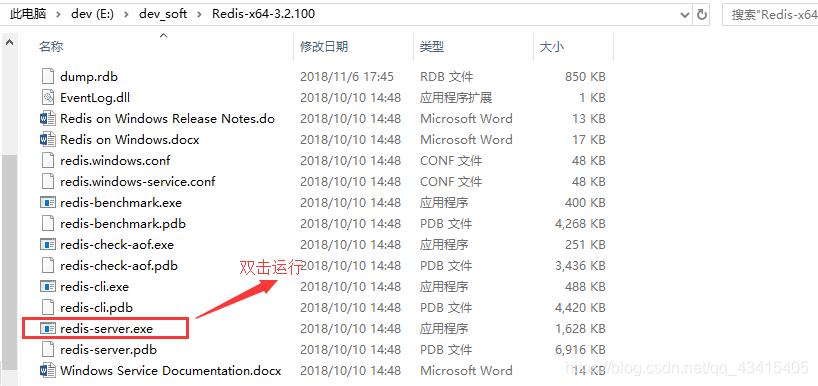Click the 4,420 KB size of redis-cli.pdb
The width and height of the screenshot is (818, 386).
pos(580,308)
